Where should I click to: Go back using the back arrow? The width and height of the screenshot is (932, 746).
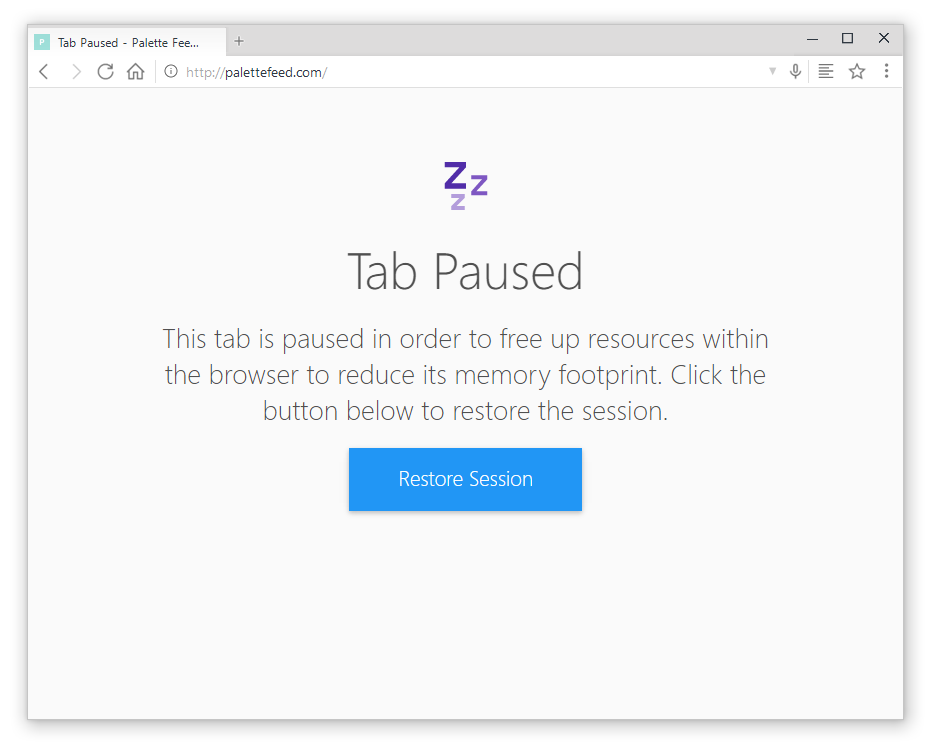[x=43, y=72]
